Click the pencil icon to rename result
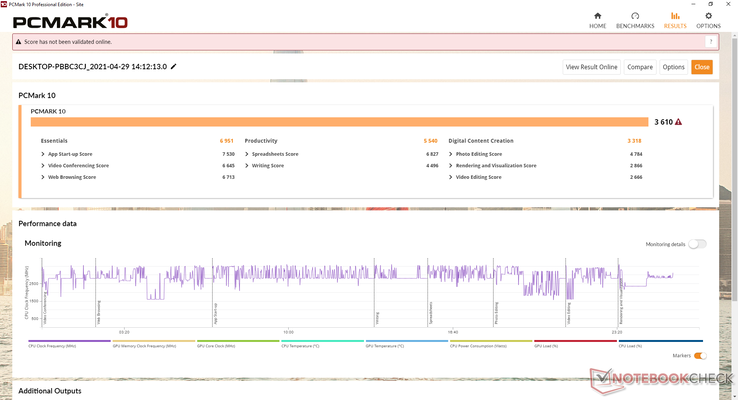738x400 pixels. [x=174, y=67]
